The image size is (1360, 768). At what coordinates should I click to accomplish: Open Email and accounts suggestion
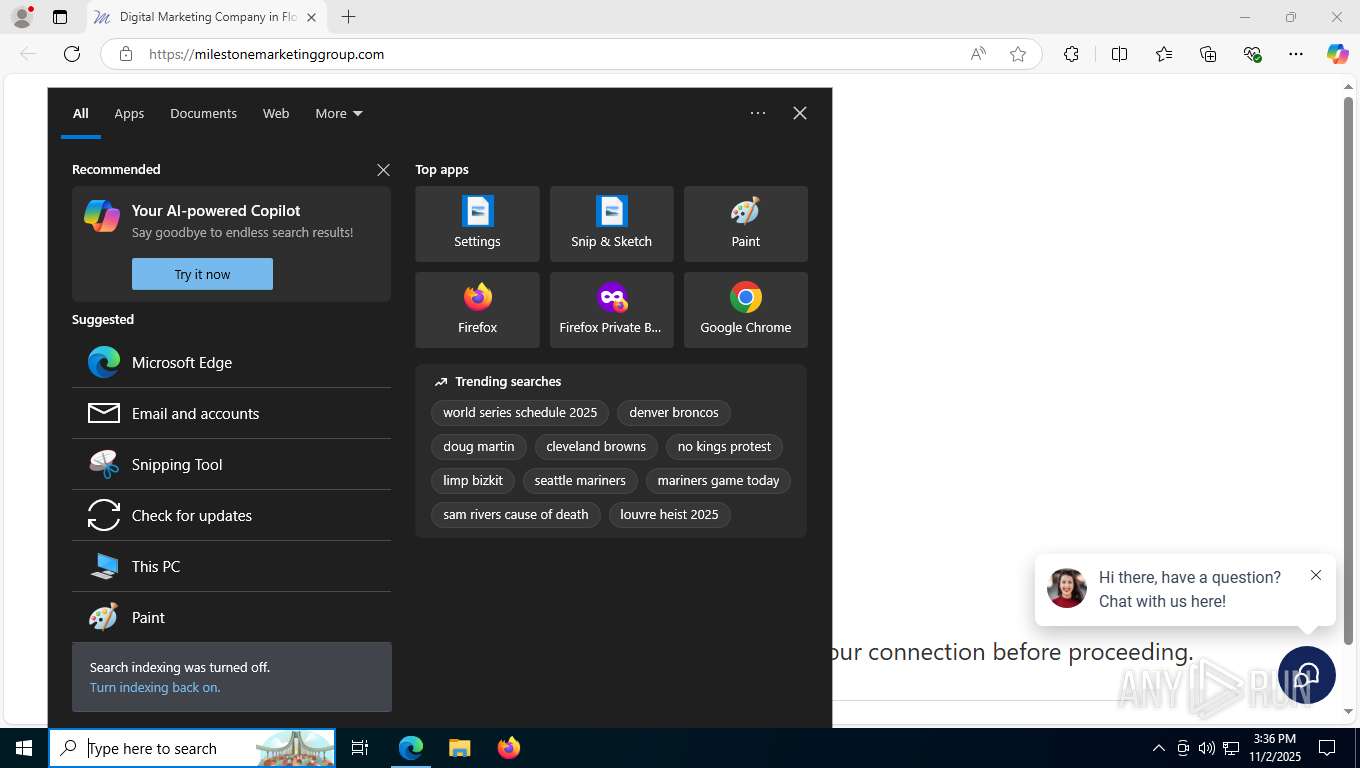point(231,413)
